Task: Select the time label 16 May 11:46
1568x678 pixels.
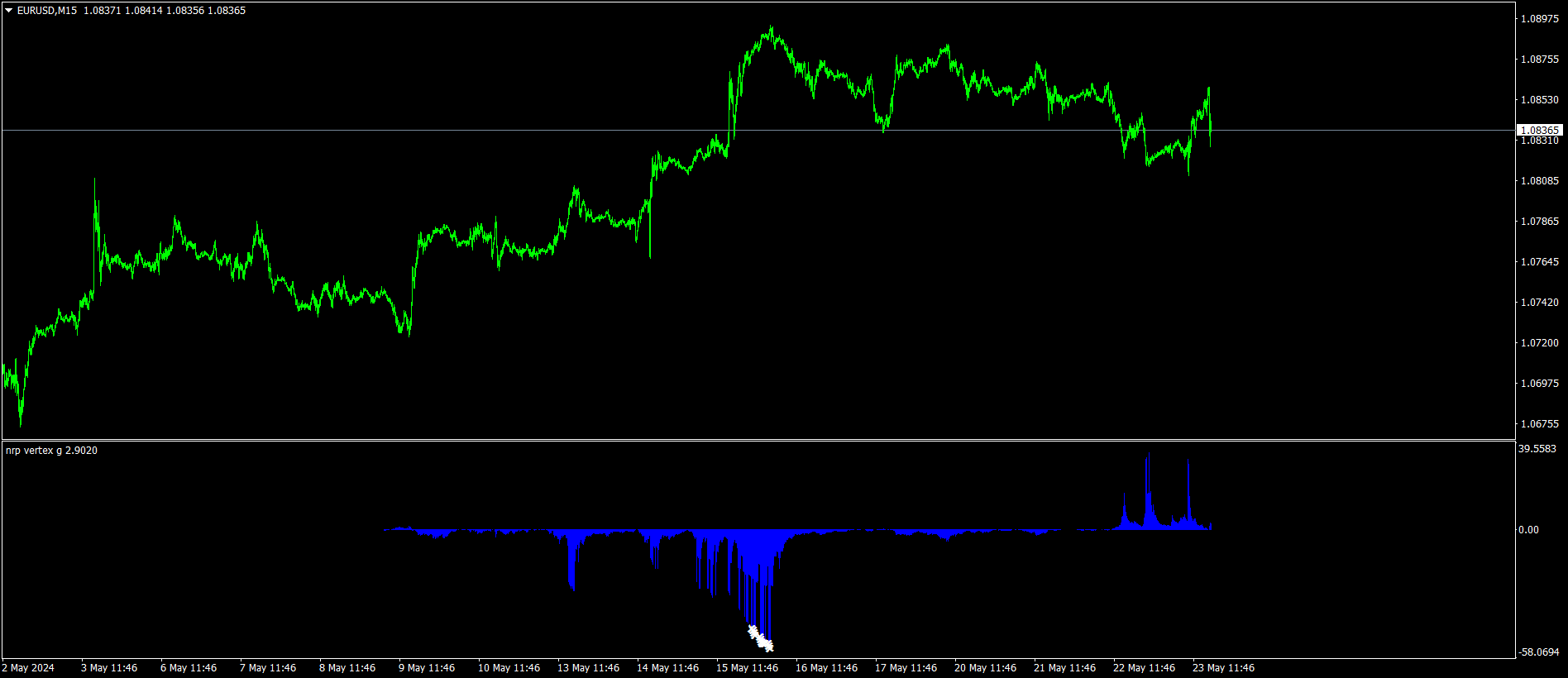Action: tap(826, 668)
